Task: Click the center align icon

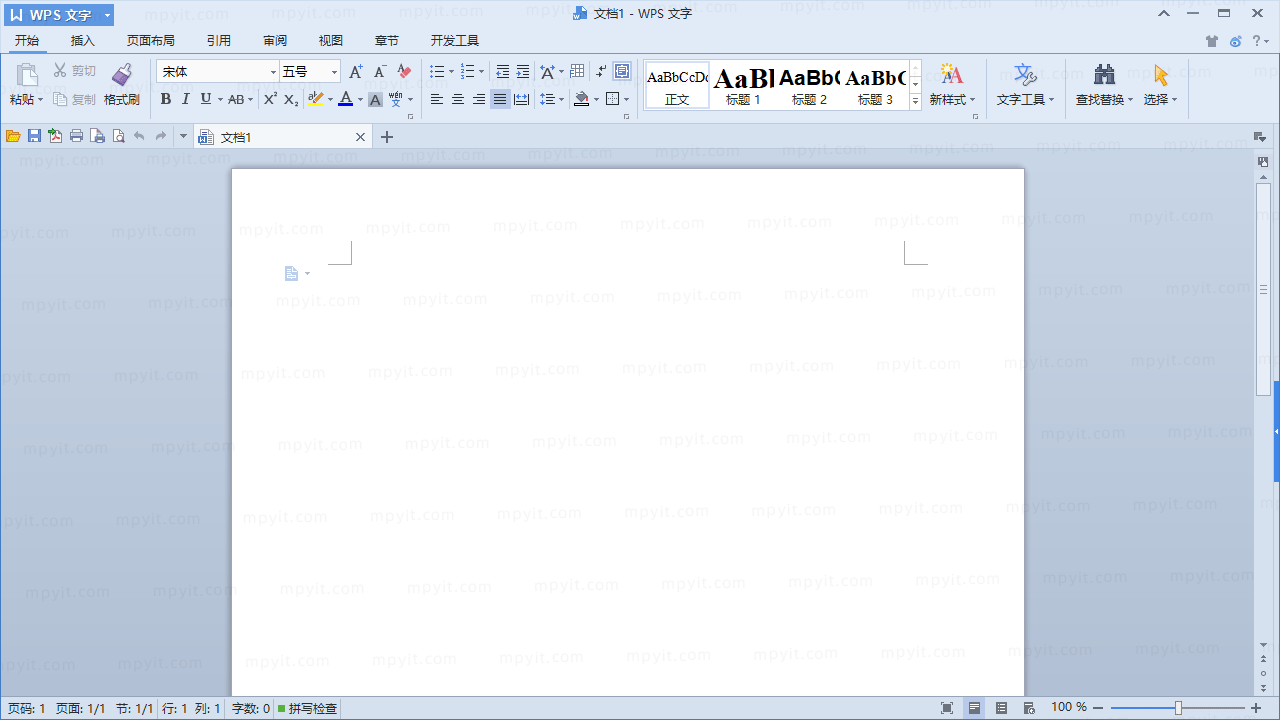Action: coord(458,99)
